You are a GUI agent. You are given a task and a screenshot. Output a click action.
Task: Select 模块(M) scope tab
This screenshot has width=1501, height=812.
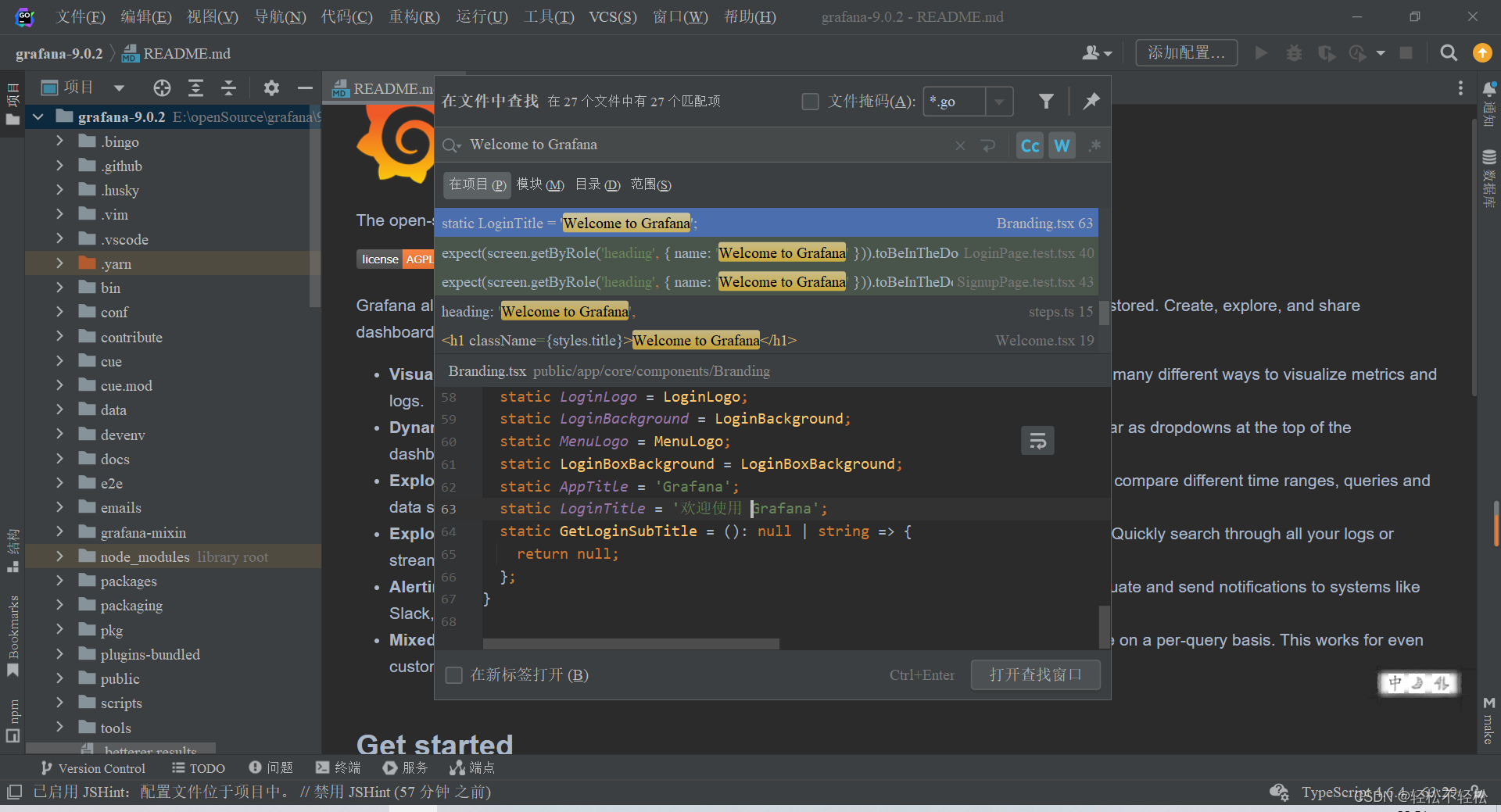pos(539,184)
